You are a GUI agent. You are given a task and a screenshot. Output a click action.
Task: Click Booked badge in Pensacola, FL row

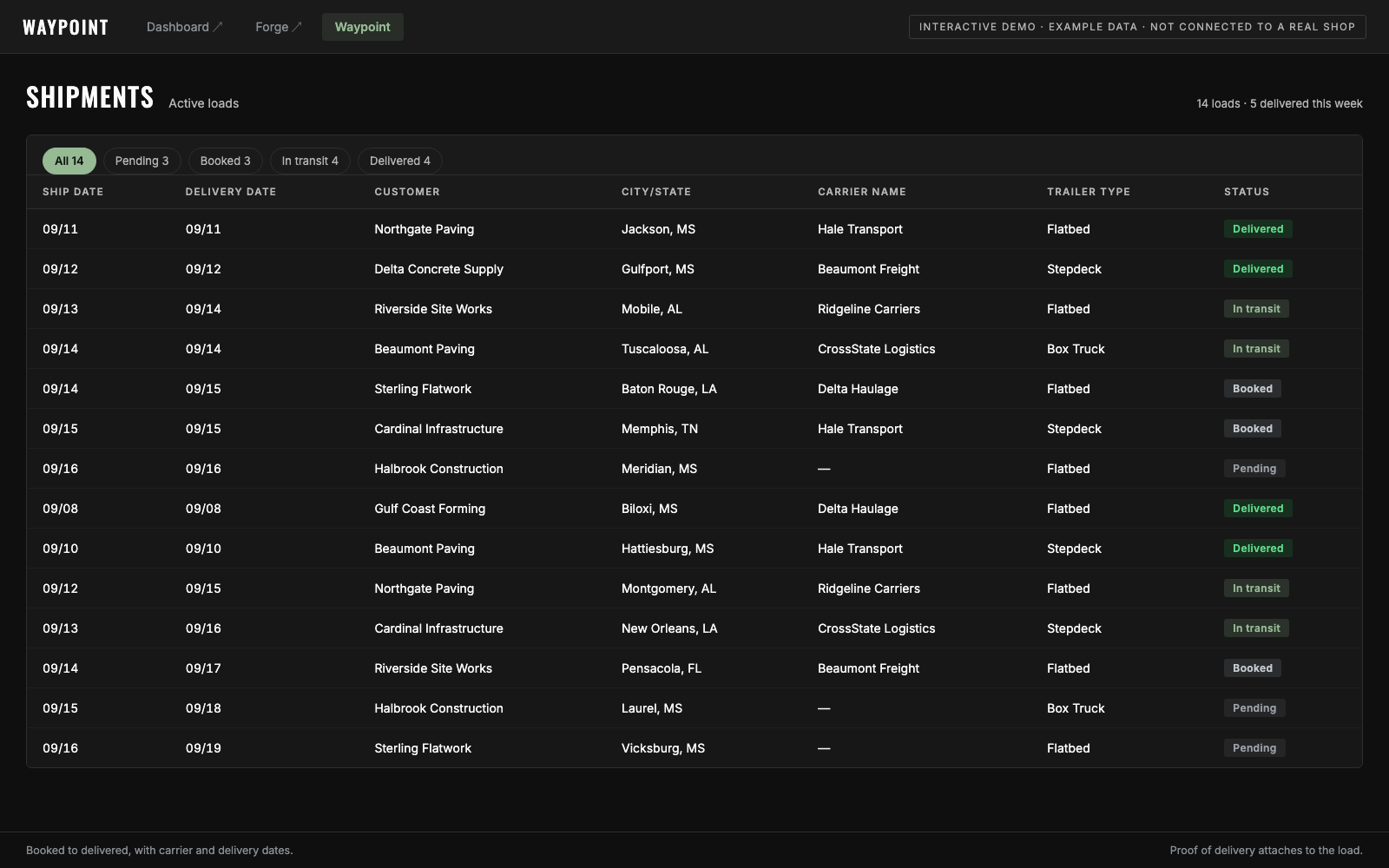1253,668
